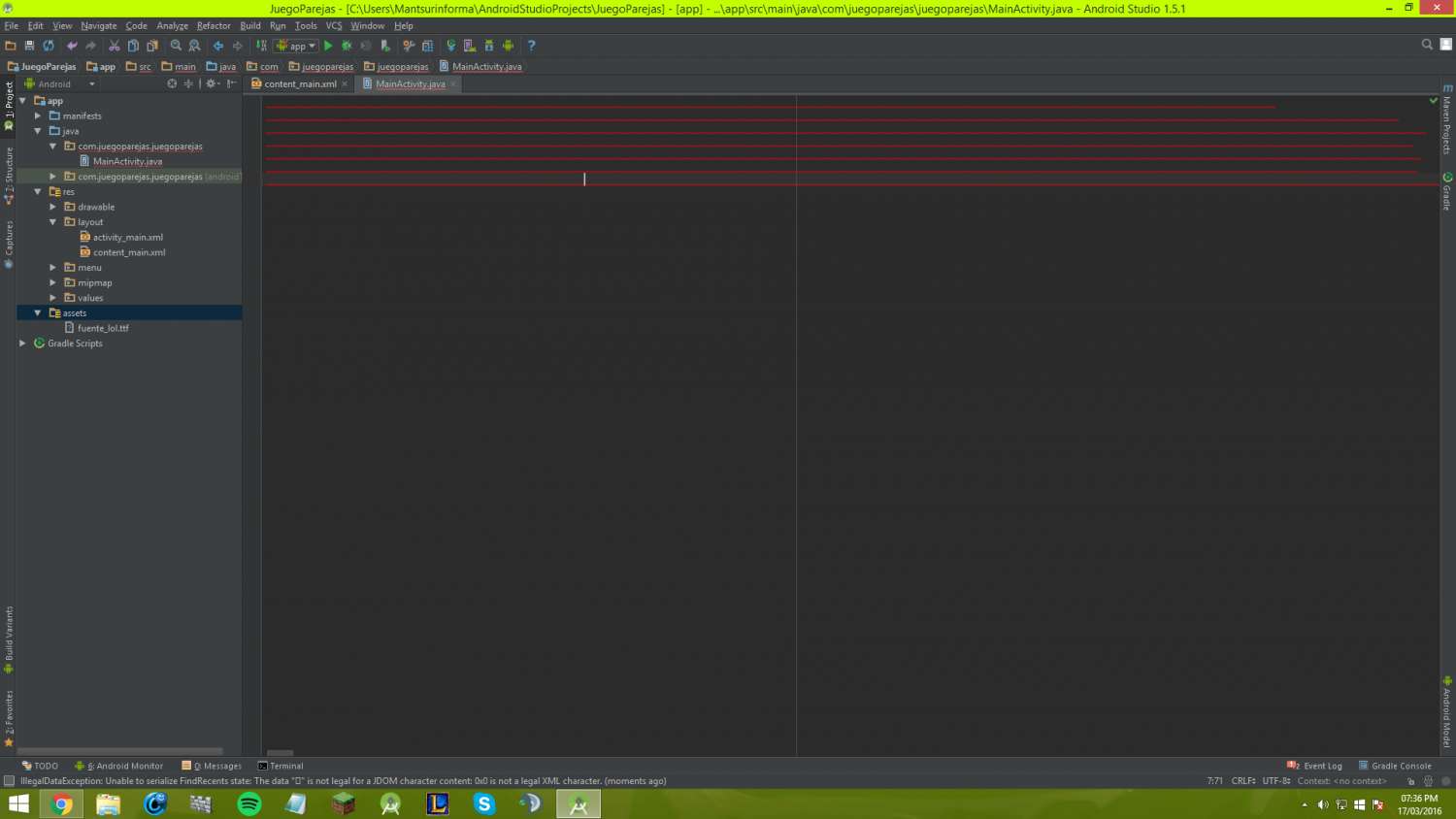
Task: Start debugging with the bug icon
Action: [347, 46]
